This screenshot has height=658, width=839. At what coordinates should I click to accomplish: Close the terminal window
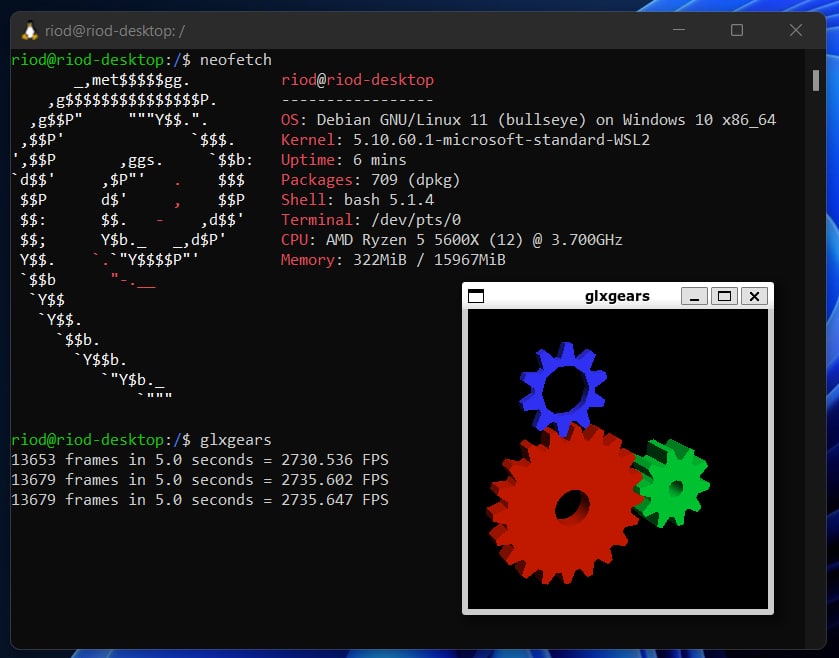[796, 30]
